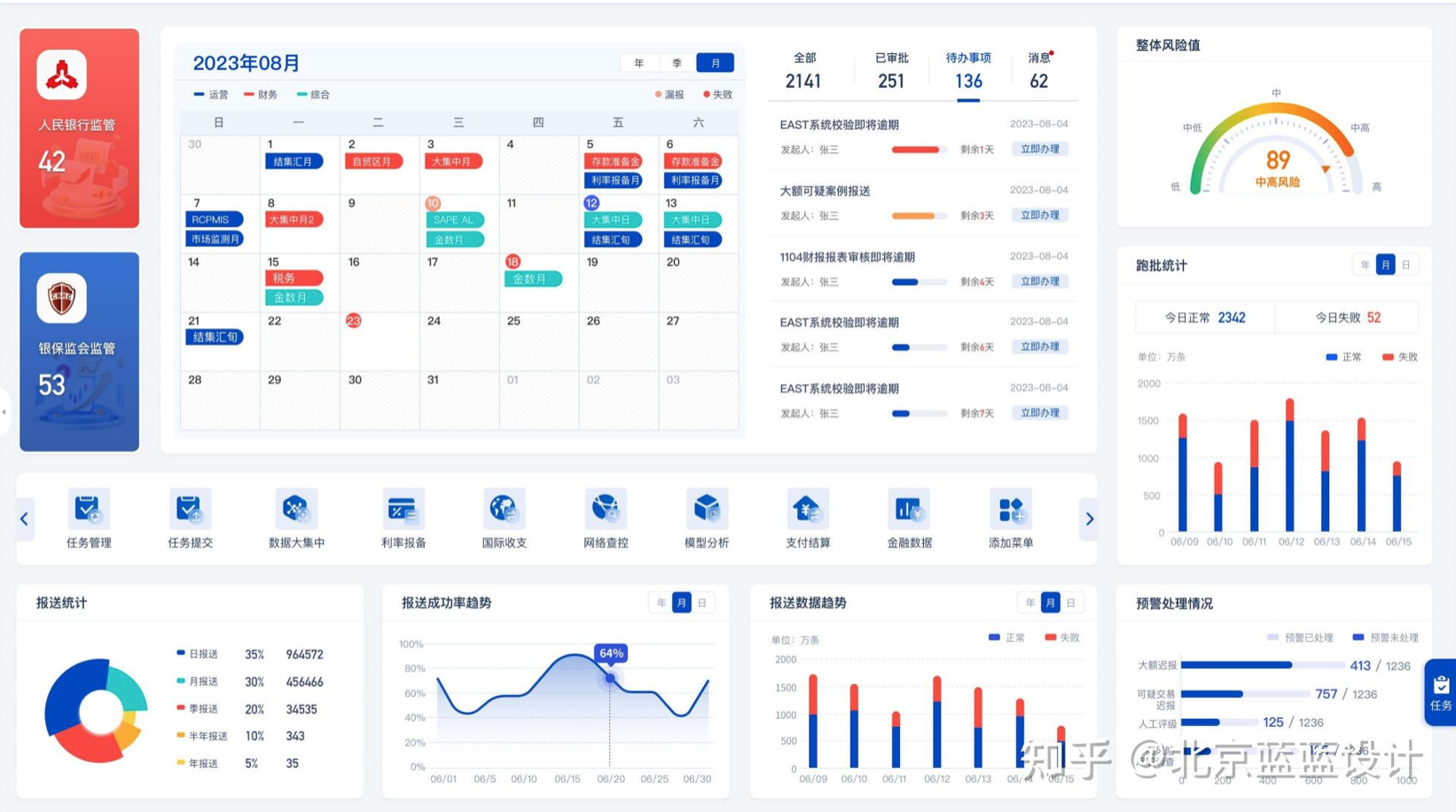
Task: Set 跑批统计 chart to 日 view
Action: click(x=1405, y=265)
